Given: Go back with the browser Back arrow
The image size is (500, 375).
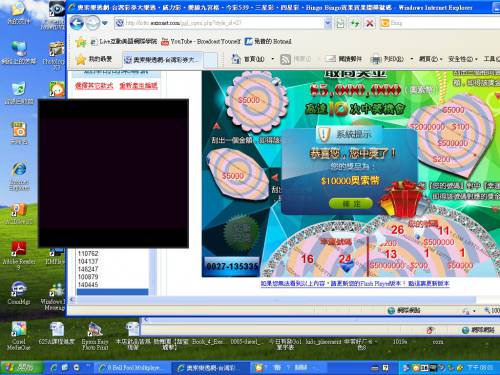Looking at the screenshot, I should pyautogui.click(x=77, y=23).
